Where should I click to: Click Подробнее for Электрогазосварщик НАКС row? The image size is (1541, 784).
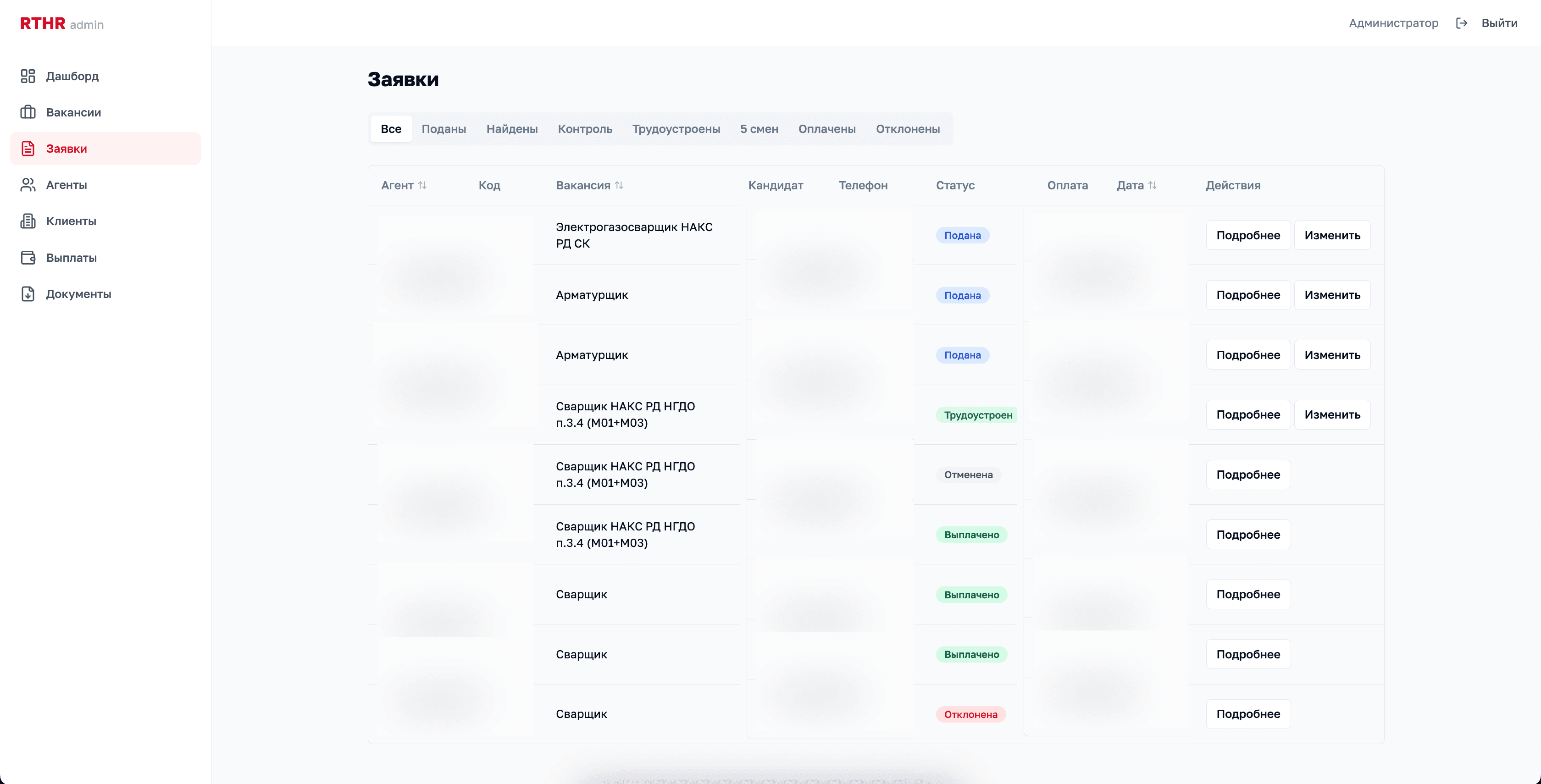point(1248,235)
